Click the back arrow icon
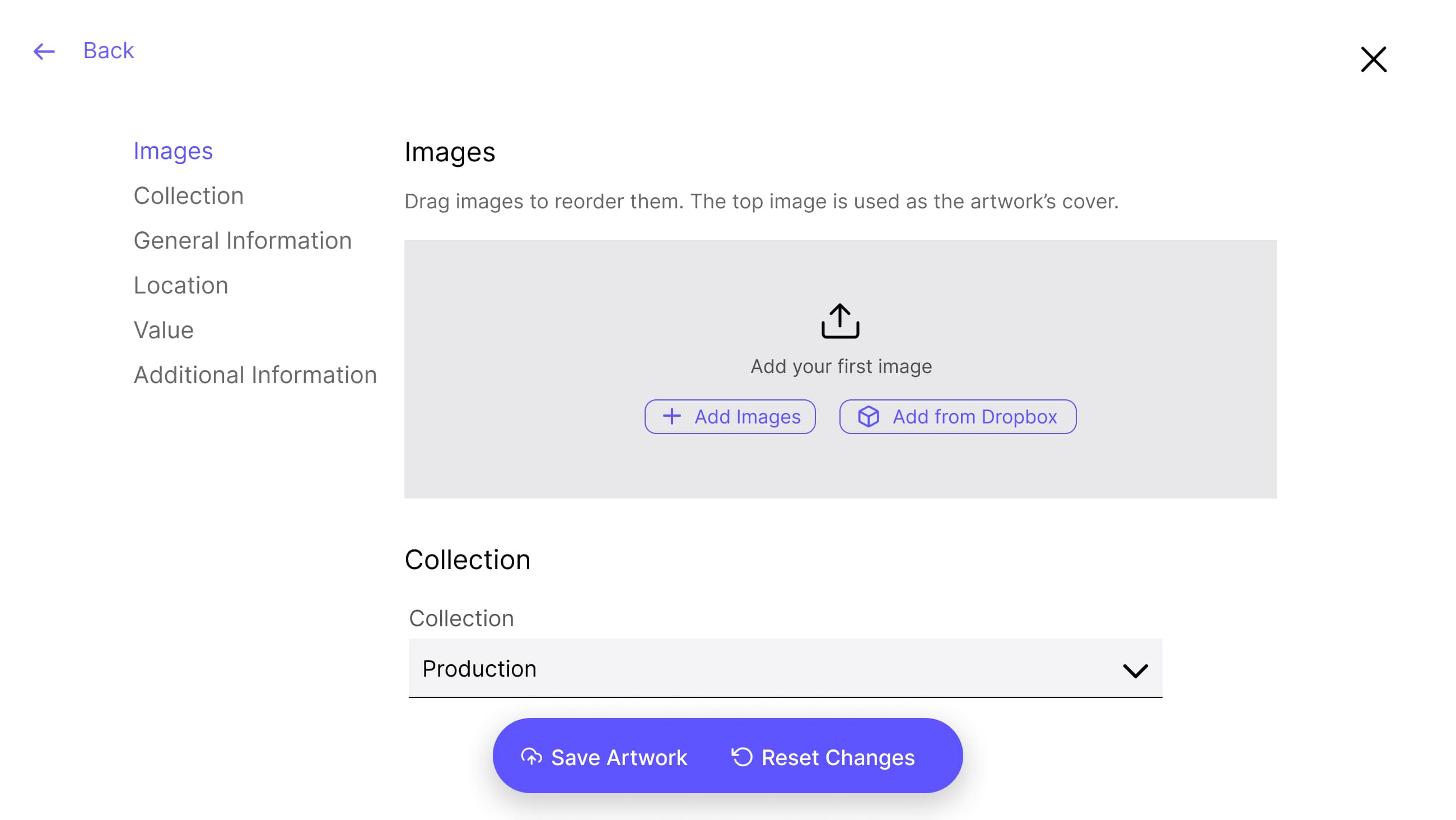1456x820 pixels. pyautogui.click(x=44, y=52)
